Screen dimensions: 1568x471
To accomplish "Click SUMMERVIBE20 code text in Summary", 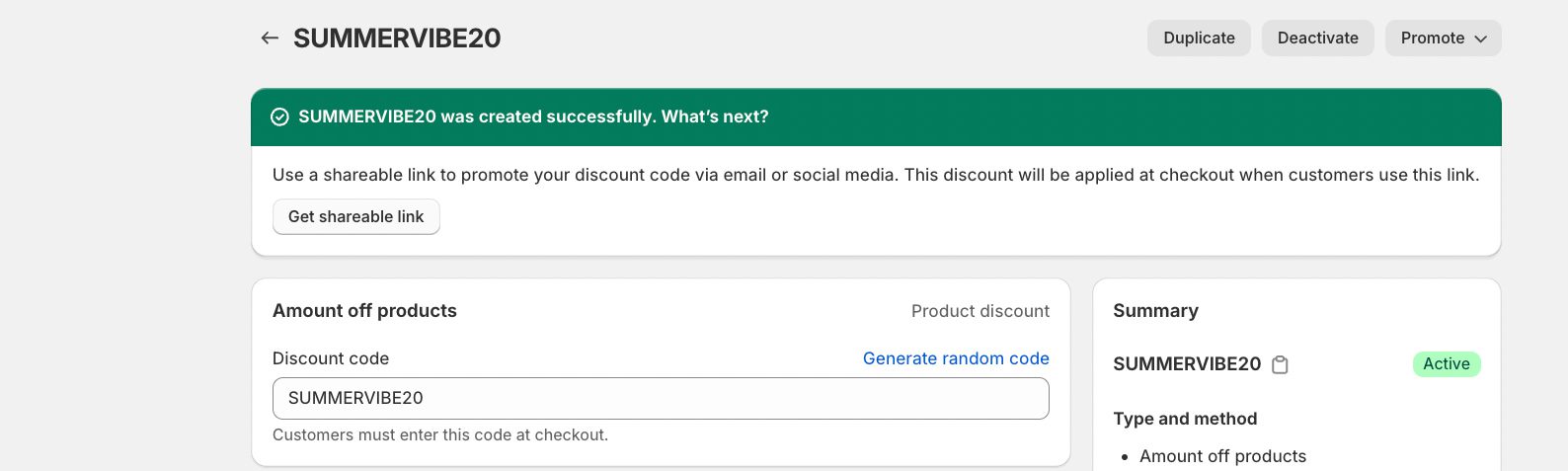I will tap(1186, 364).
